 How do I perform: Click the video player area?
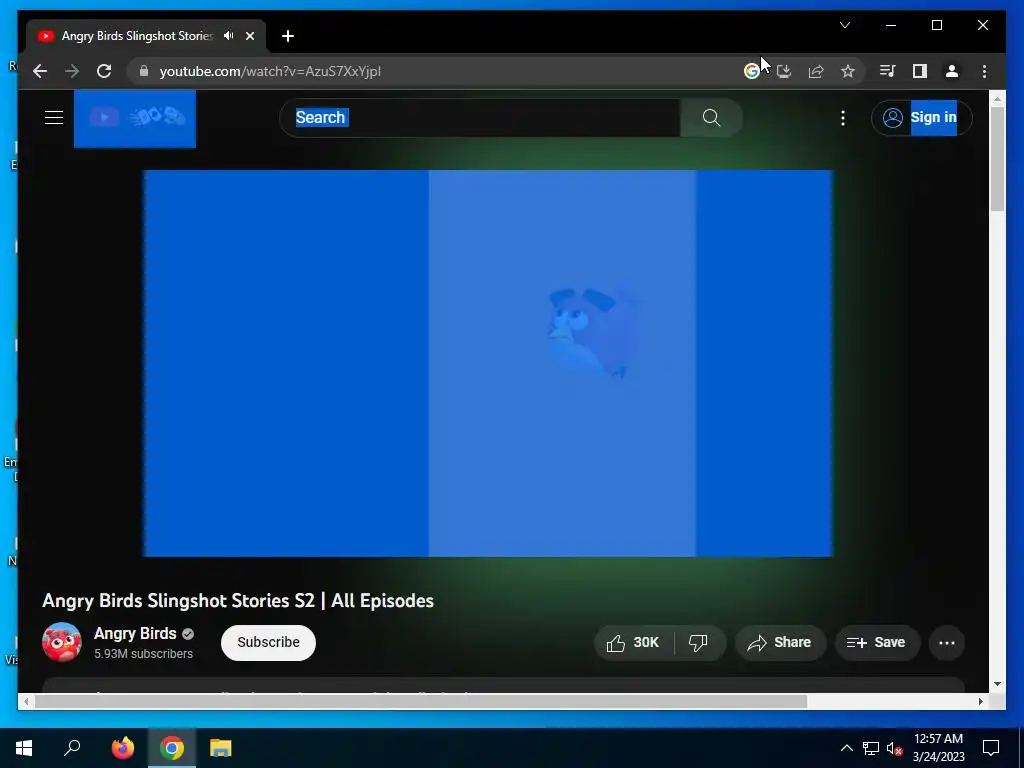[488, 363]
